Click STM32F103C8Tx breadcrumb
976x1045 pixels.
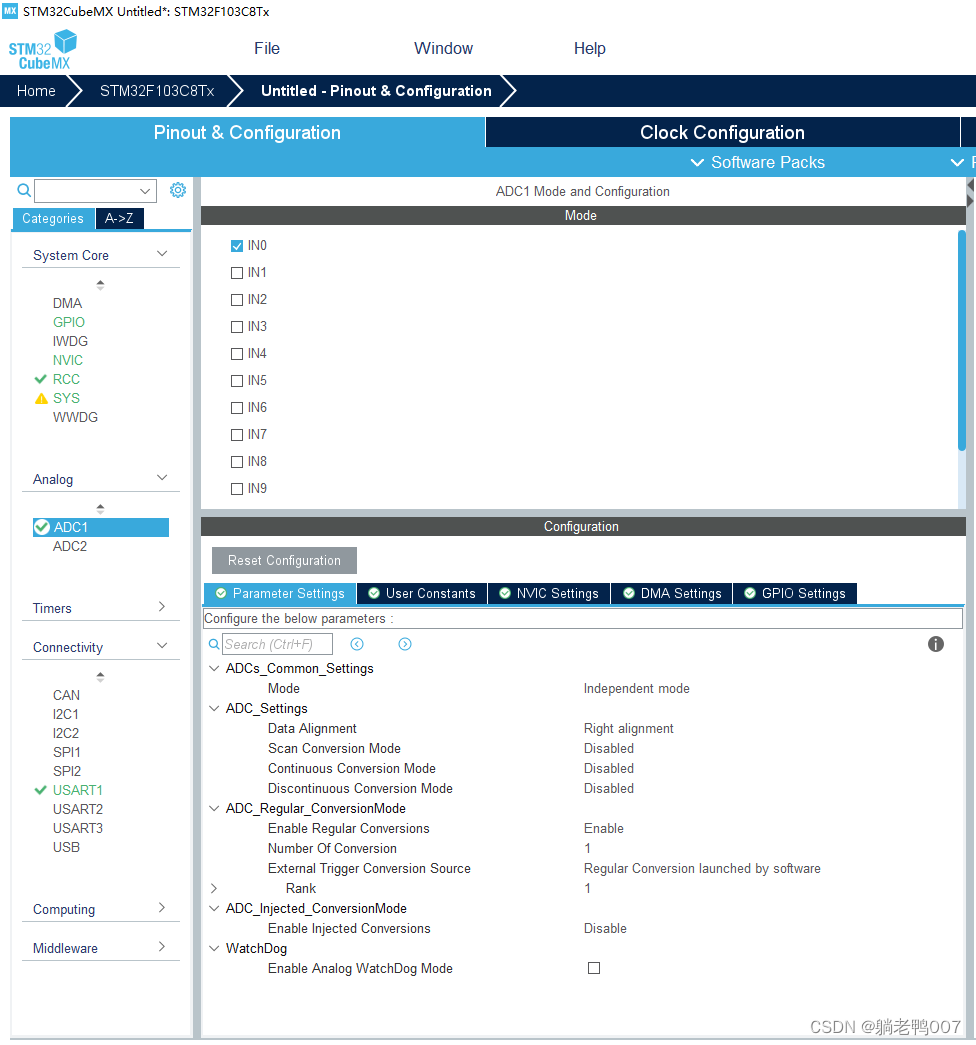[x=157, y=91]
